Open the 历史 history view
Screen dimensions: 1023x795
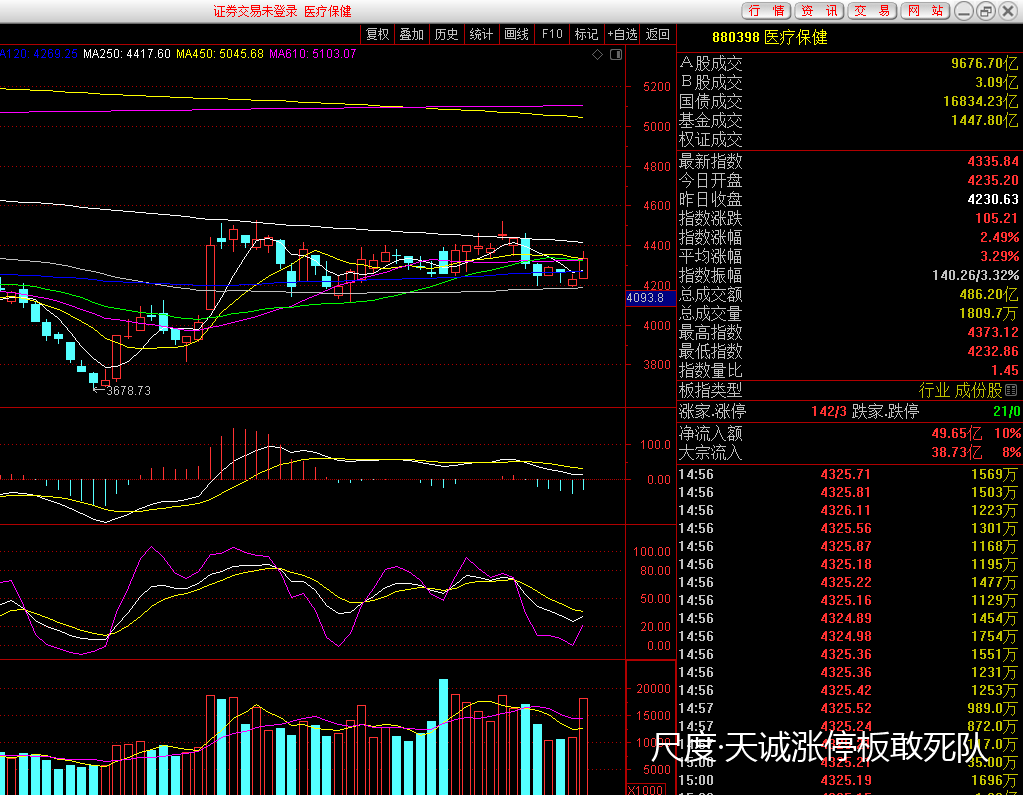[446, 34]
